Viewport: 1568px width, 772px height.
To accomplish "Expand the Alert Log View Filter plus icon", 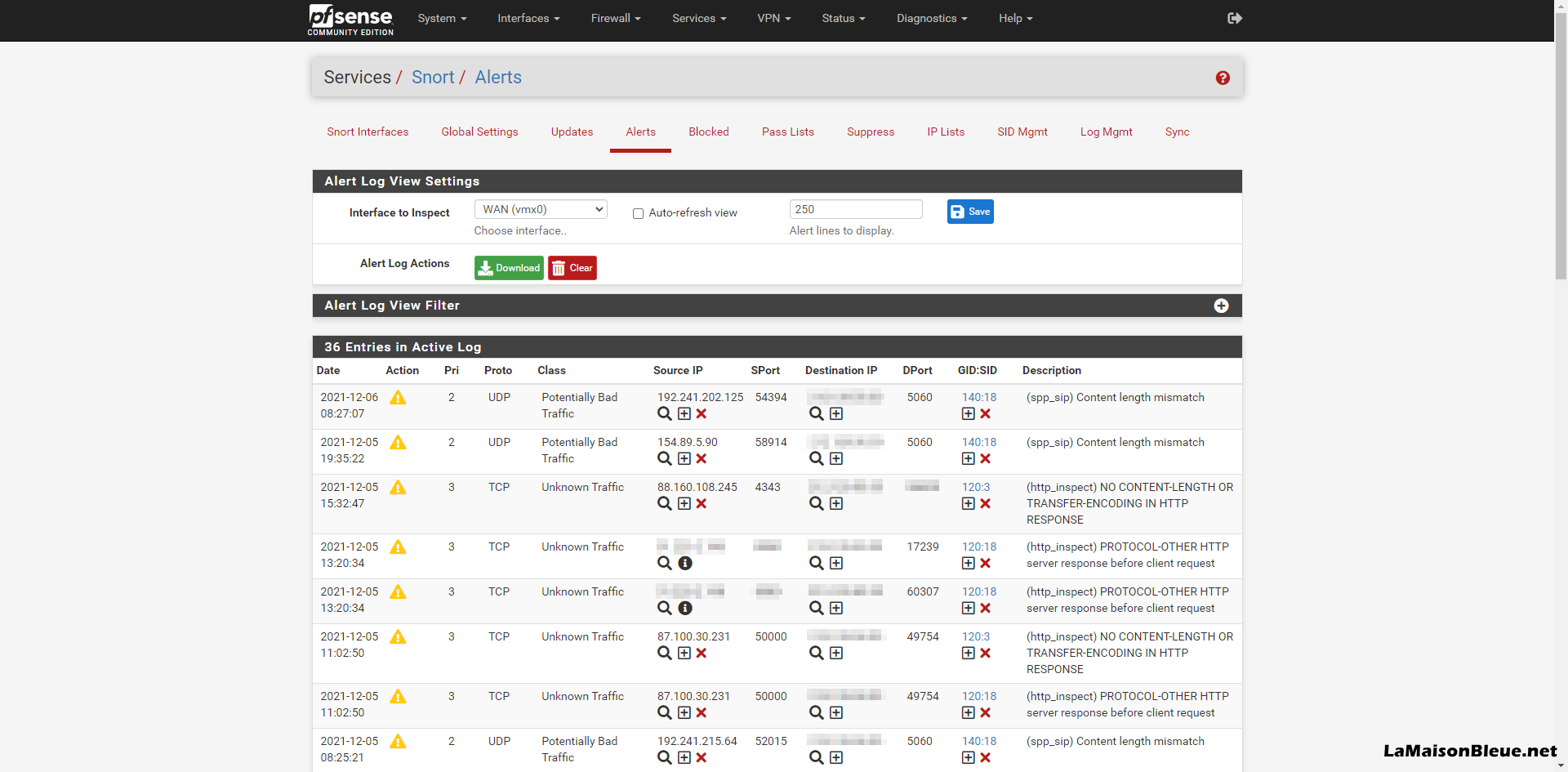I will pyautogui.click(x=1221, y=306).
